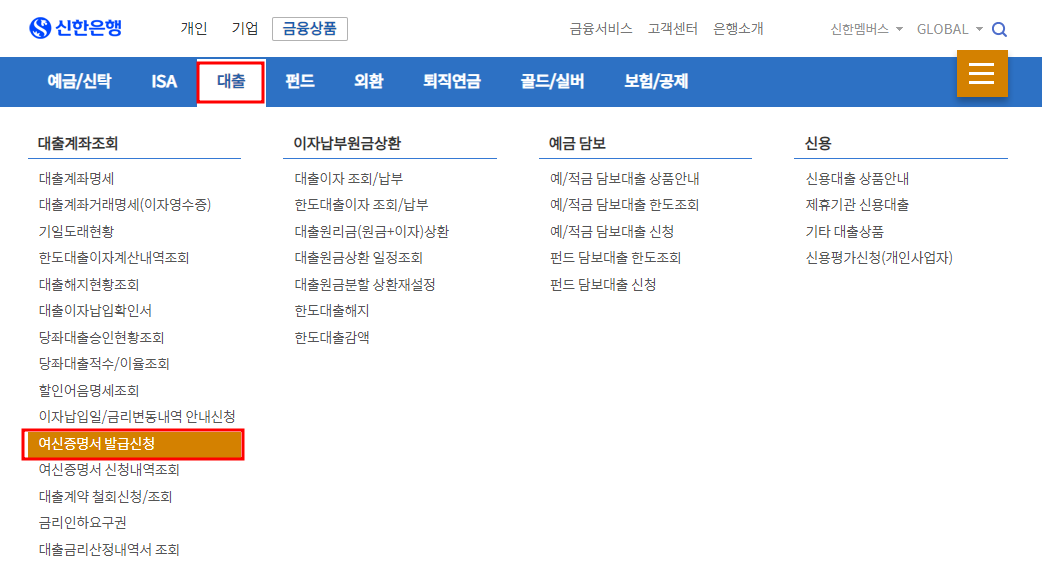Image resolution: width=1042 pixels, height=573 pixels.
Task: Click the 예금 담보 section heading
Action: pyautogui.click(x=577, y=143)
